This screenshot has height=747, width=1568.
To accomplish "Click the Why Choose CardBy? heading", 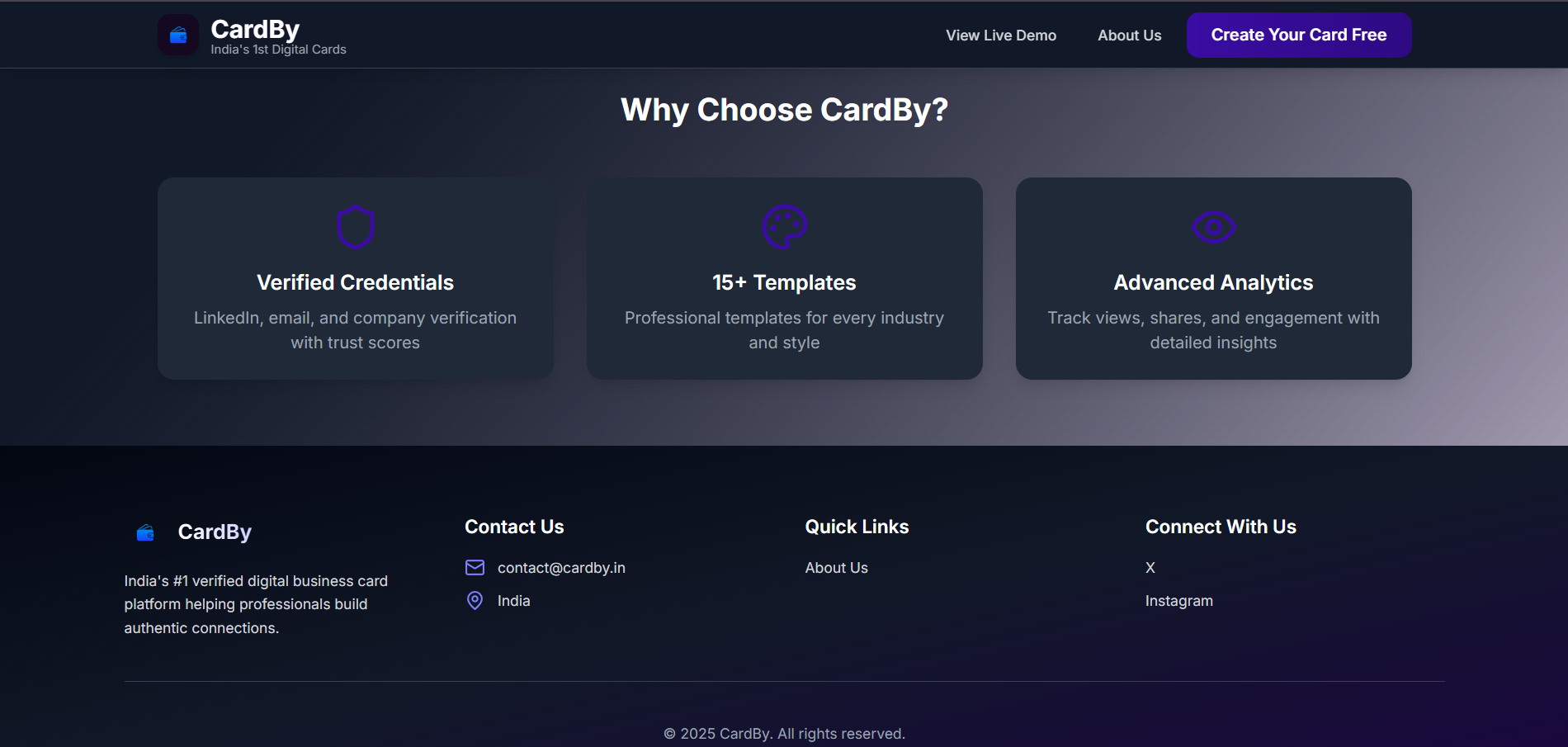I will click(784, 110).
